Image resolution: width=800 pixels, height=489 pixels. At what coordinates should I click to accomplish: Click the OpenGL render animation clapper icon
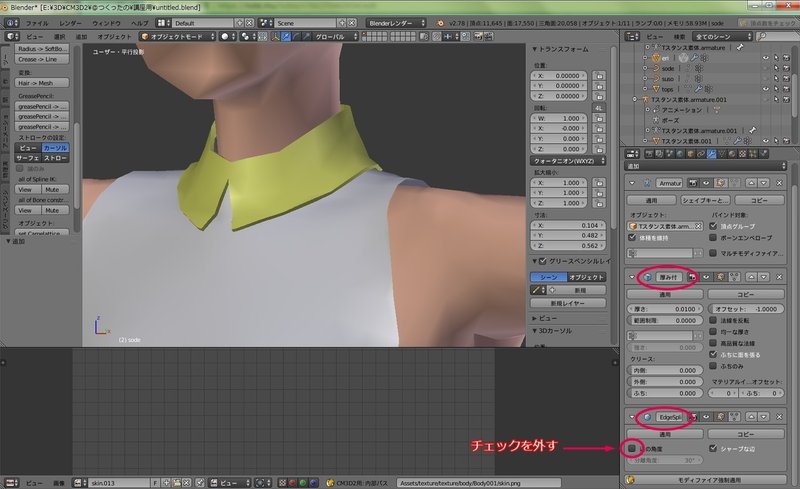tap(488, 37)
